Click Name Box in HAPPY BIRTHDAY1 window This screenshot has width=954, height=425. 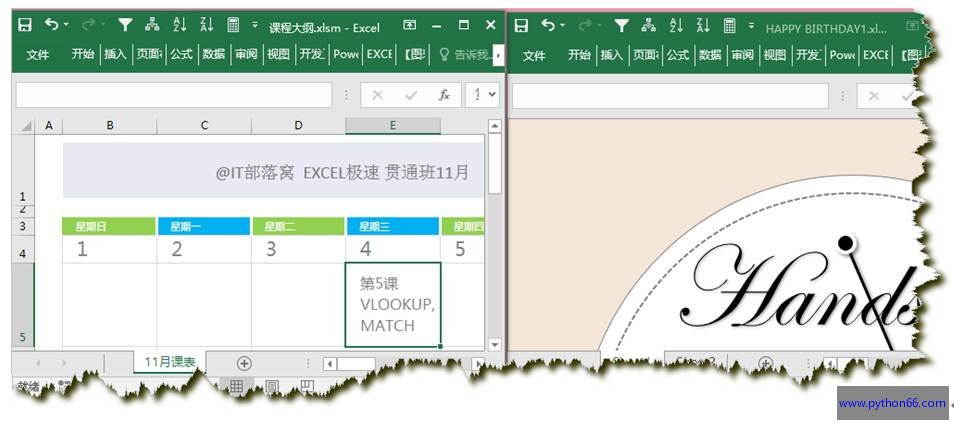tap(670, 95)
